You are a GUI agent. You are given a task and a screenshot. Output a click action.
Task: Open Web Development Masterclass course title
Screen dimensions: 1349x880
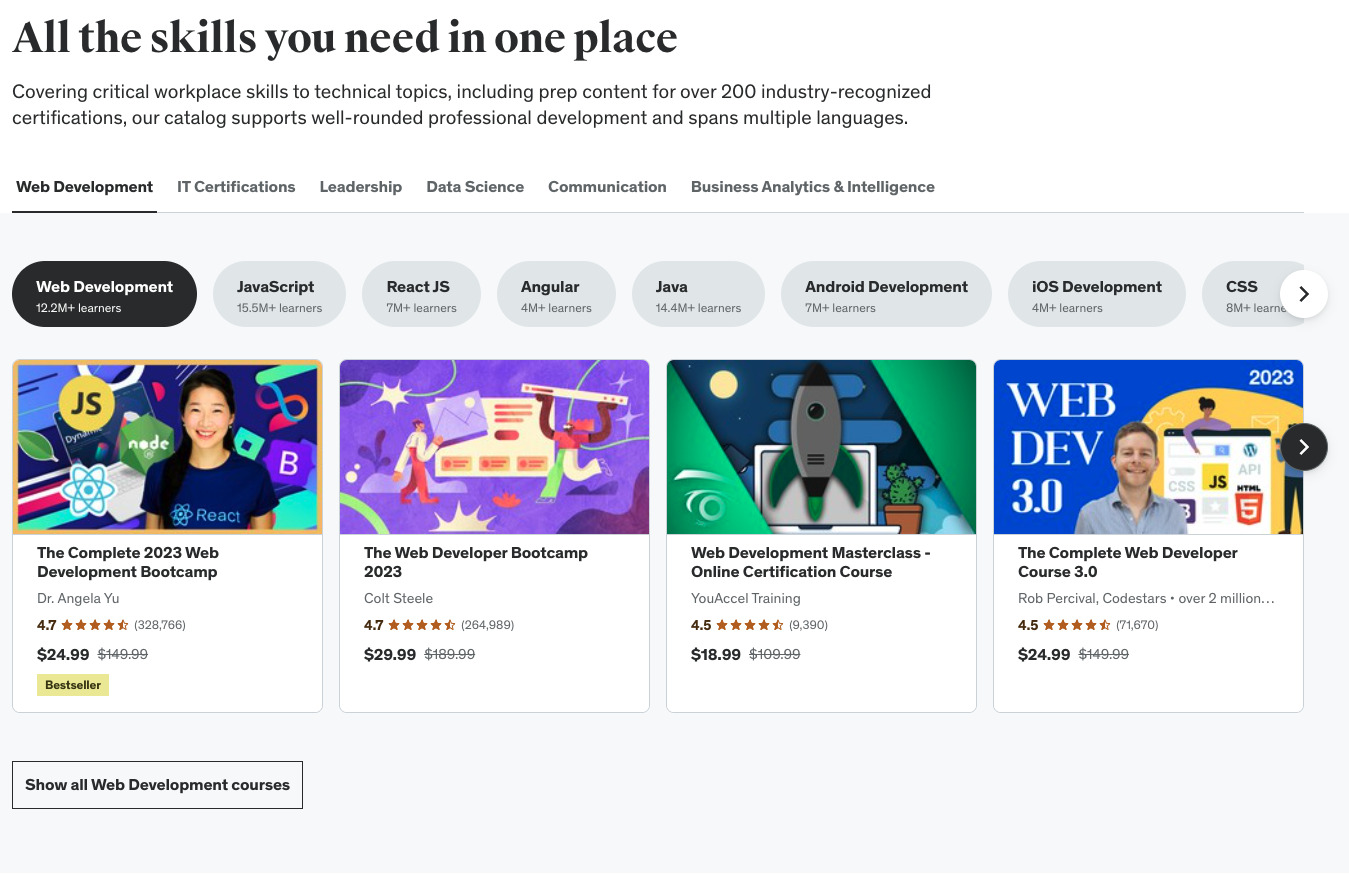point(811,562)
